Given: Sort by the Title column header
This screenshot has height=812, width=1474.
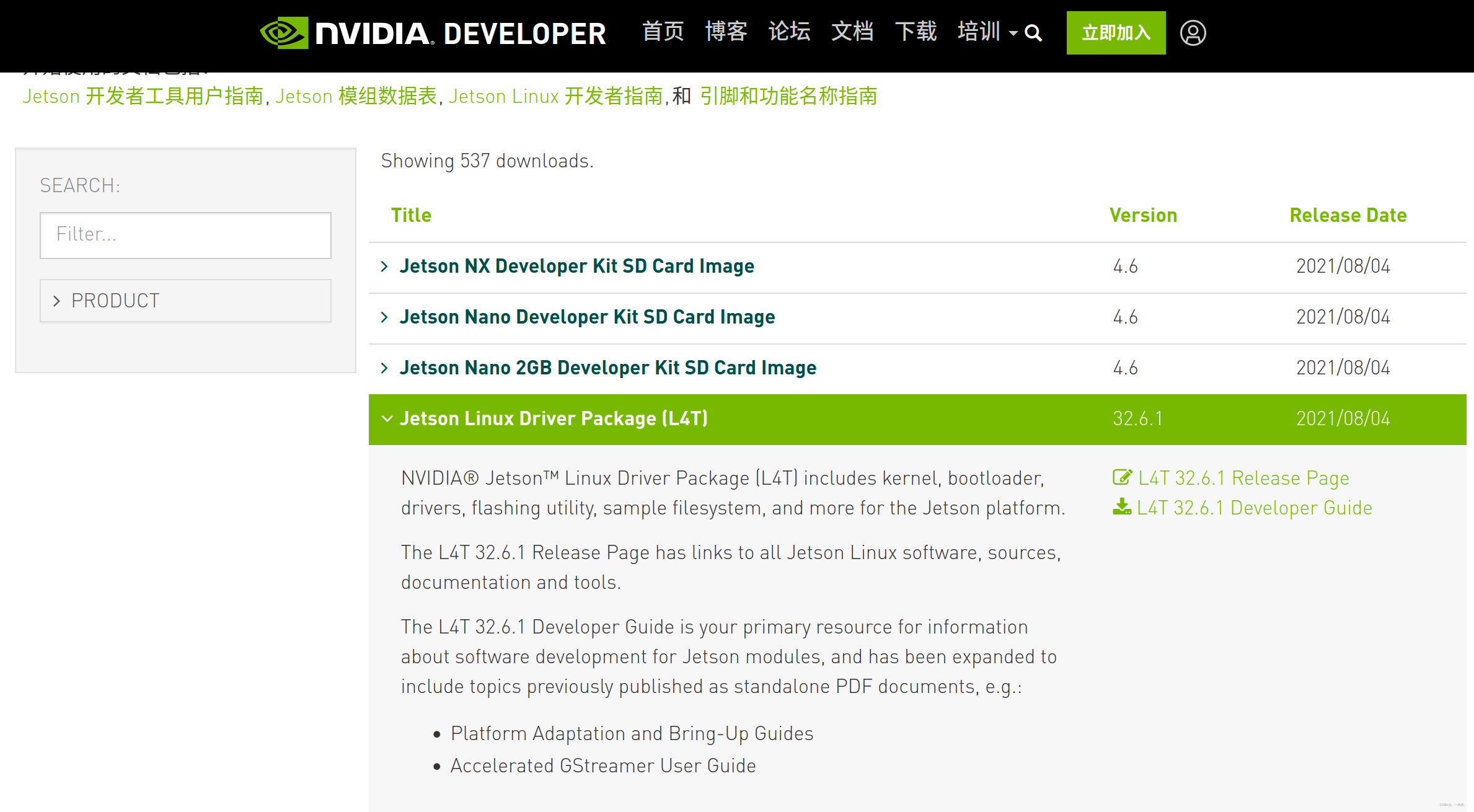Looking at the screenshot, I should coord(411,215).
